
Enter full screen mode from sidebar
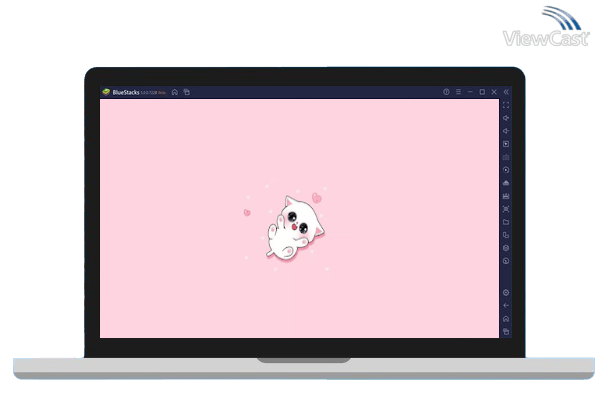(506, 105)
